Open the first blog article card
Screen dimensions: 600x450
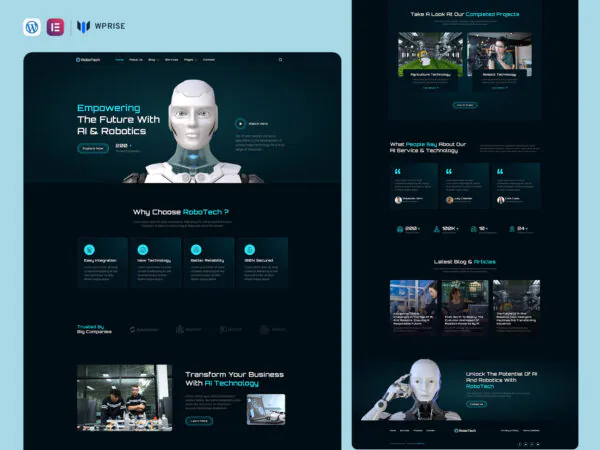(413, 308)
